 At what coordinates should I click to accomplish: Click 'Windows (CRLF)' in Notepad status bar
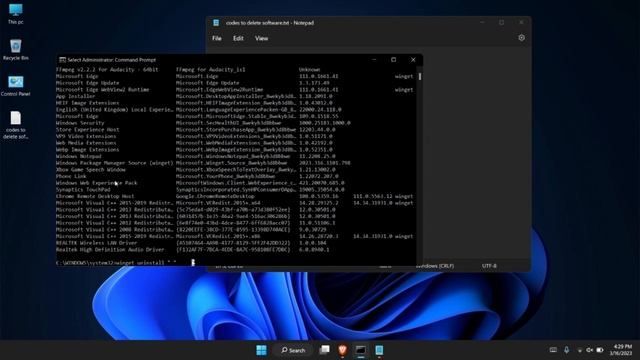pos(435,266)
